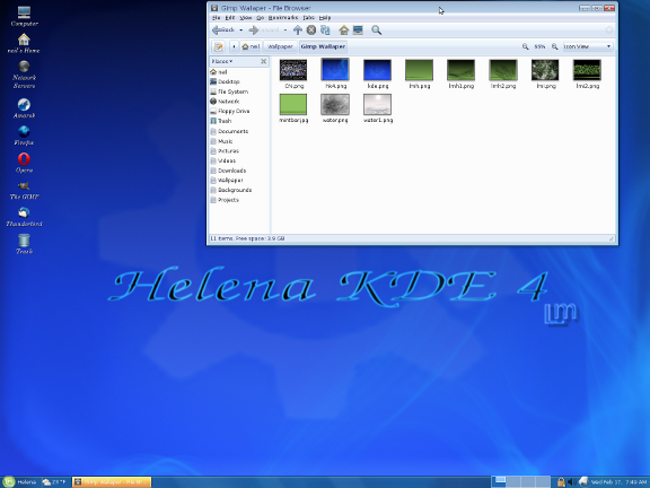Image resolution: width=650 pixels, height=488 pixels.
Task: Select the lmi.png thumbnail
Action: coord(545,70)
